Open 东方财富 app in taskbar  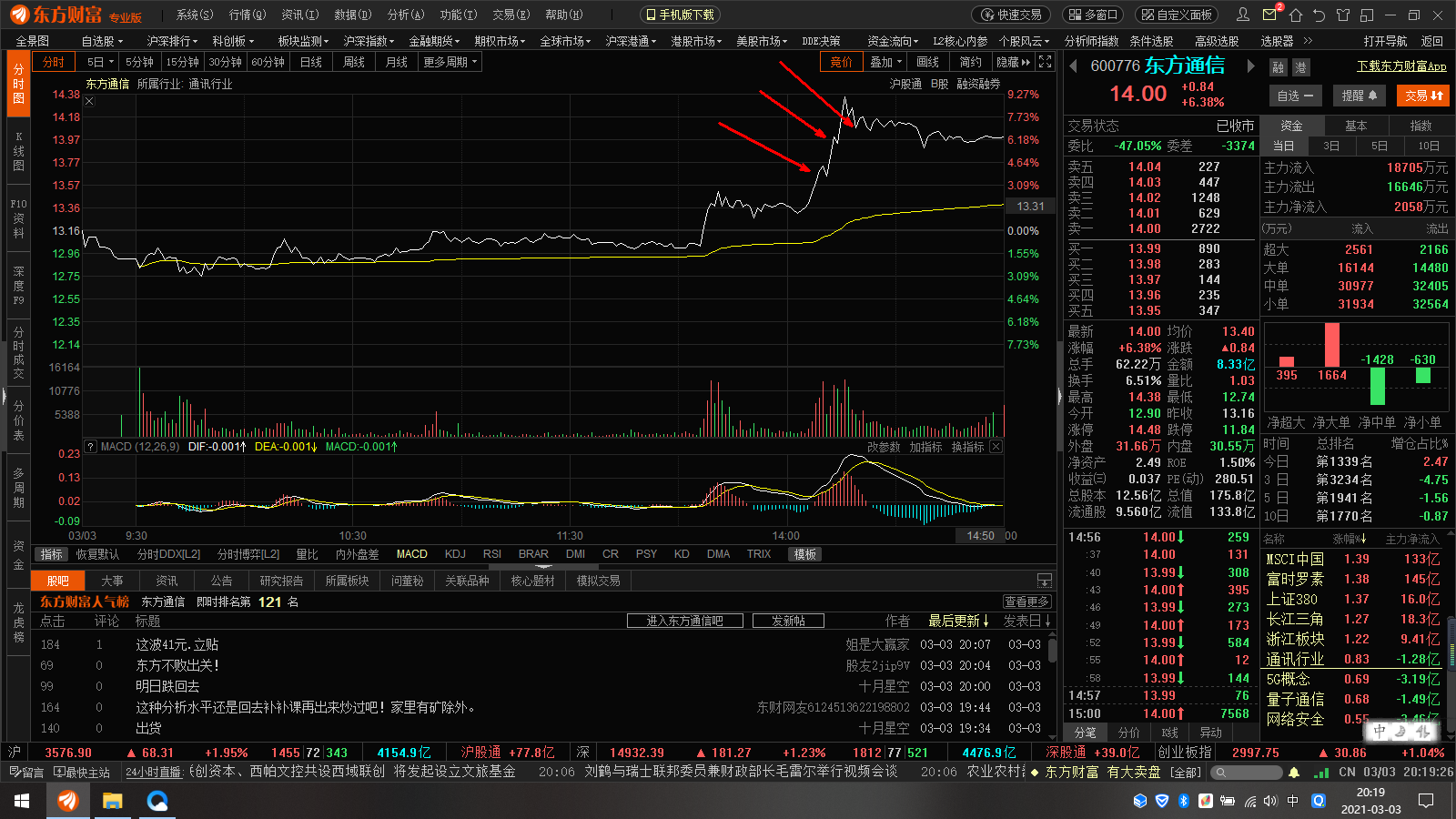(x=67, y=801)
